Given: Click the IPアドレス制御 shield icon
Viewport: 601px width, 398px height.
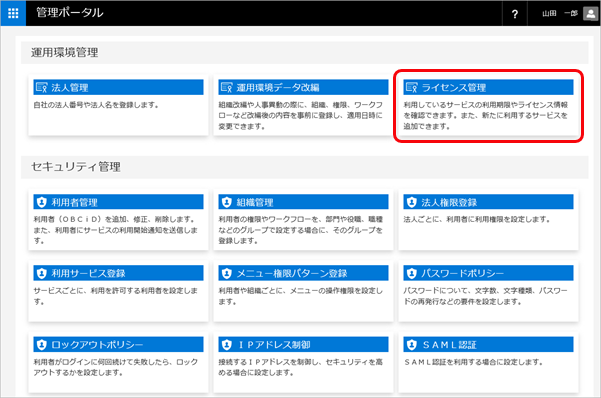Looking at the screenshot, I should (x=227, y=345).
